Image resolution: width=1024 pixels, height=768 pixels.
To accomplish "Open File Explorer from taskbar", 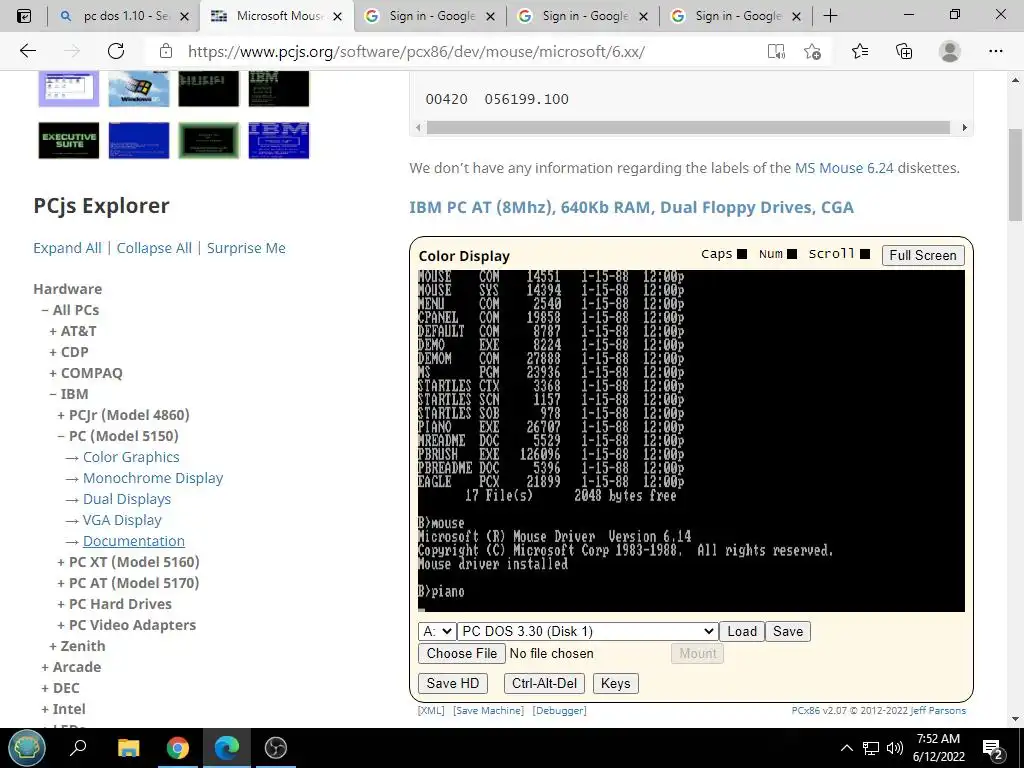I will click(128, 748).
